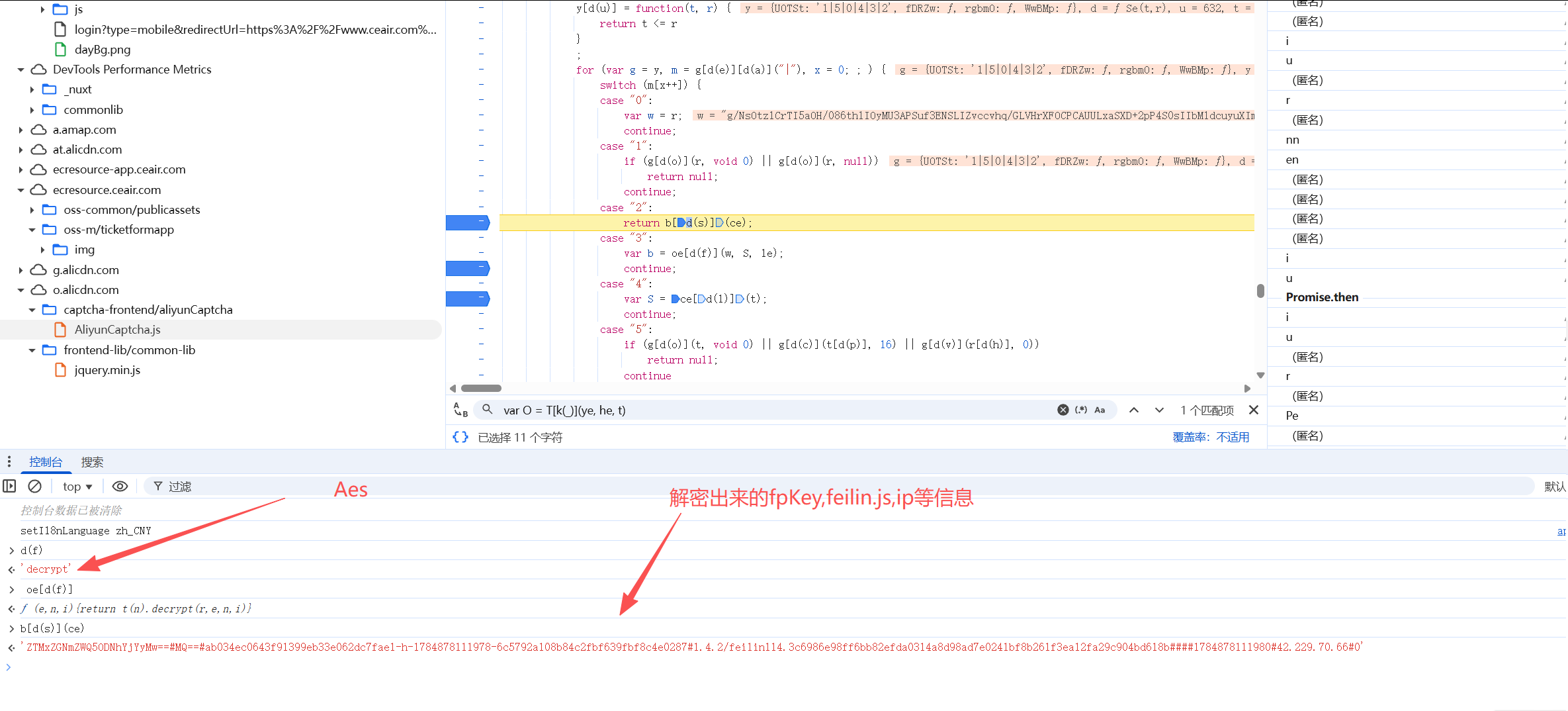Click the 'decrypt' console output
The height and width of the screenshot is (711, 1568).
[x=46, y=569]
